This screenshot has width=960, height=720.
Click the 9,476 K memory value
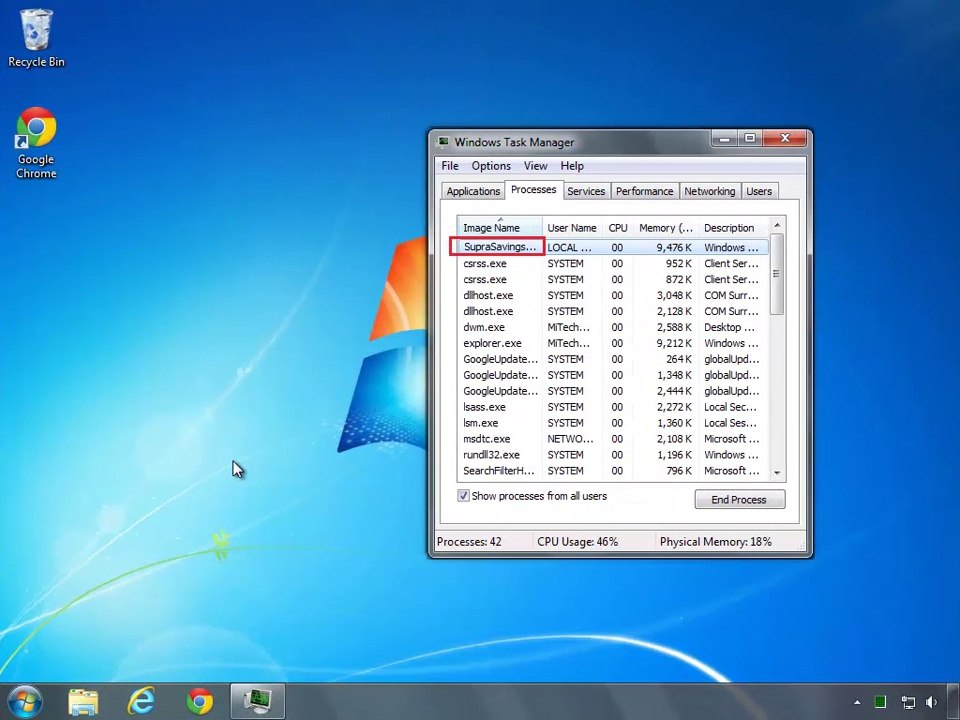pyautogui.click(x=673, y=247)
